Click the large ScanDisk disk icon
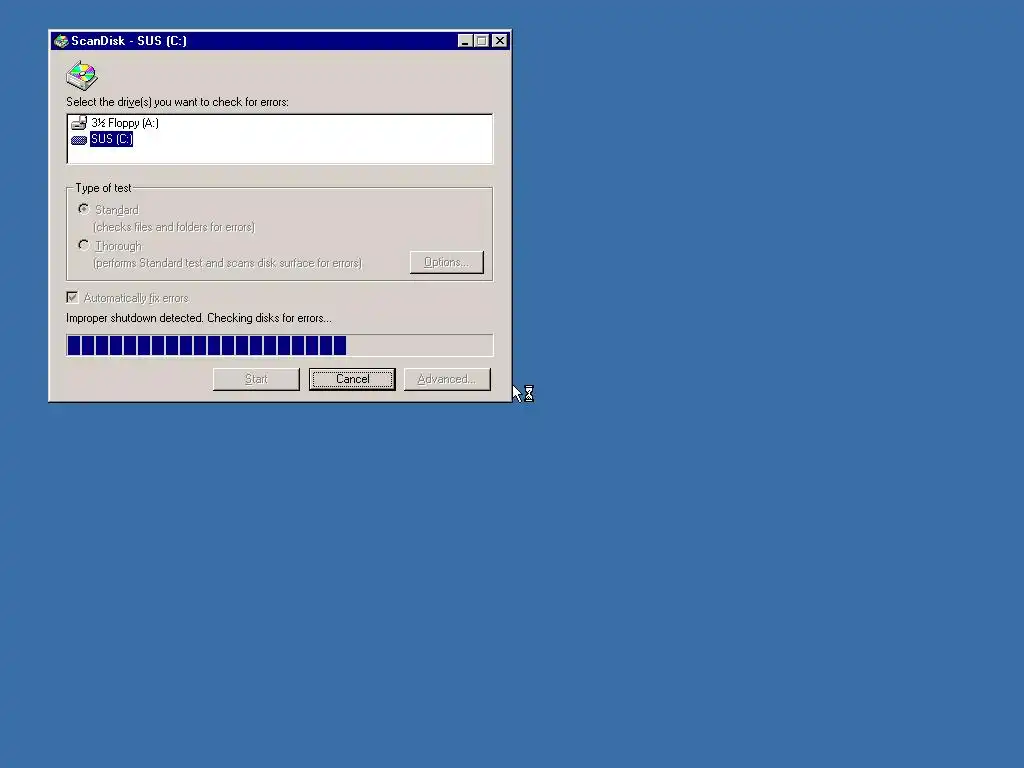This screenshot has width=1024, height=768. (x=82, y=74)
